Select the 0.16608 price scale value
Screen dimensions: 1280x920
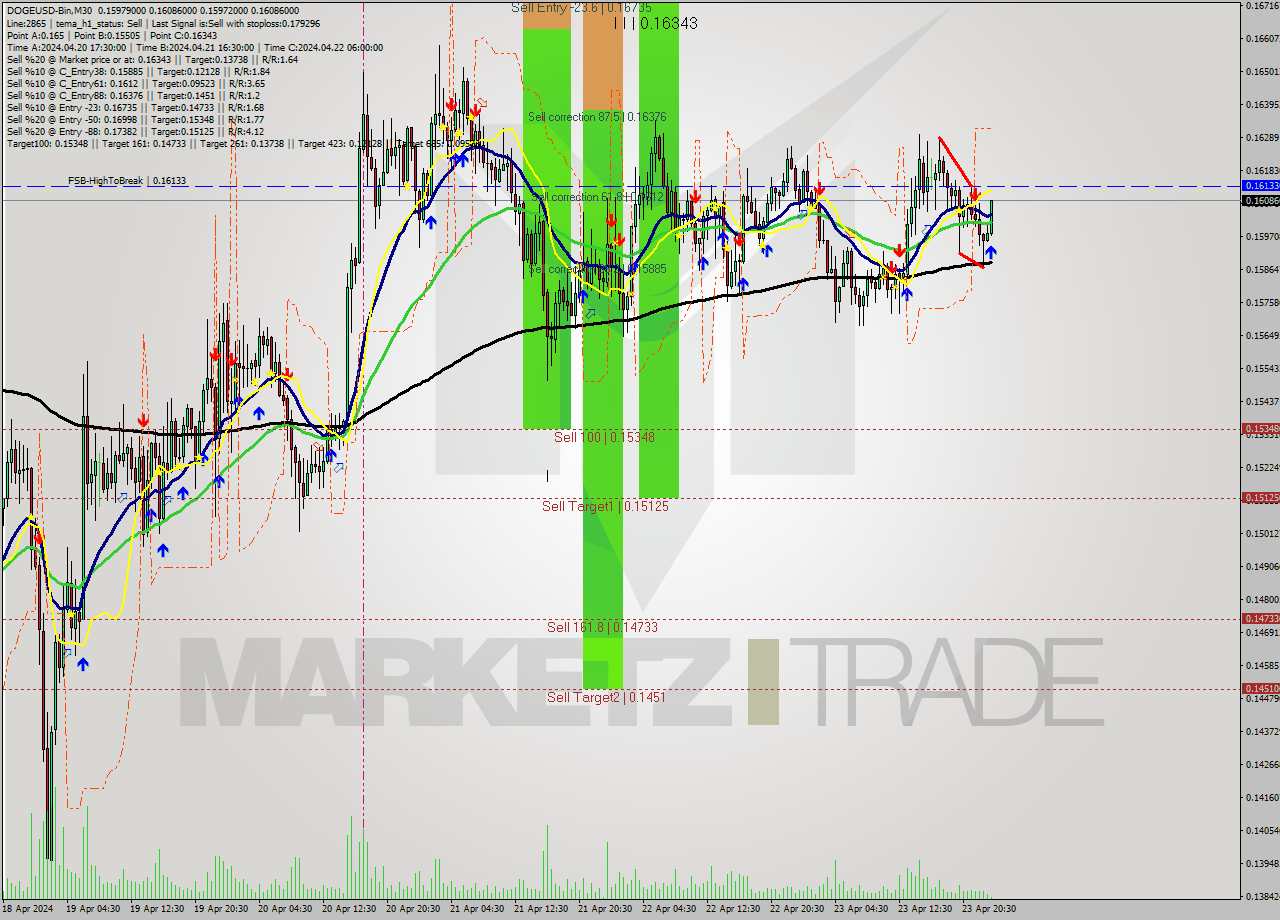(x=1261, y=39)
